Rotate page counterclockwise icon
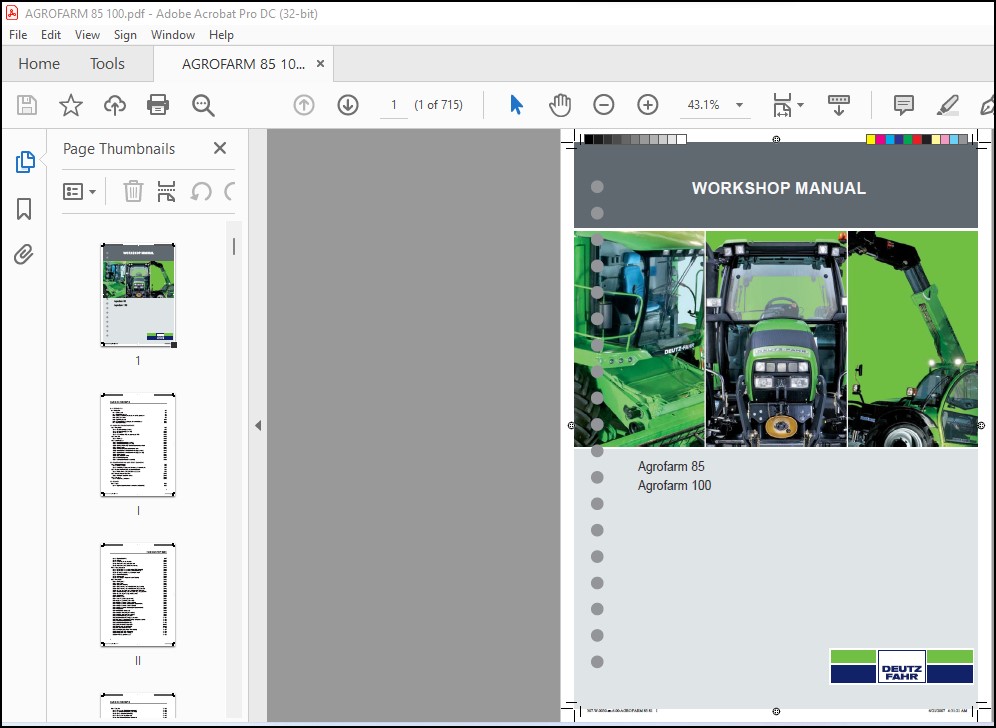The width and height of the screenshot is (996, 728). 201,191
